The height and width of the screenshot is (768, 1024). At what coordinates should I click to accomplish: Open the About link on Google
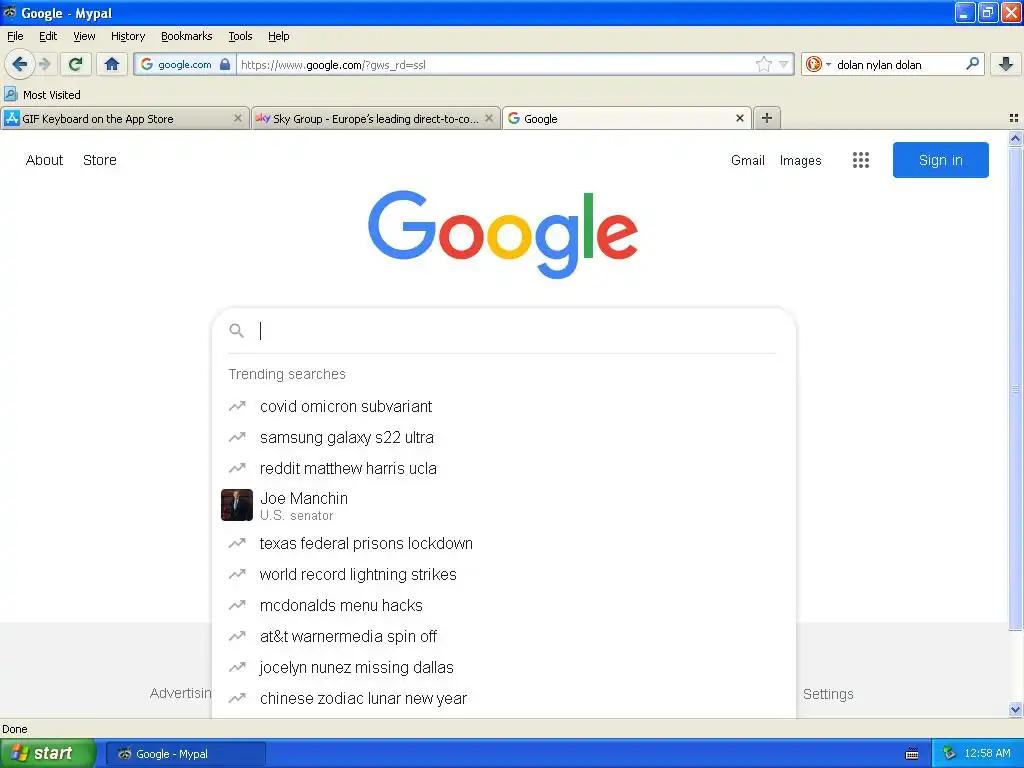[44, 160]
